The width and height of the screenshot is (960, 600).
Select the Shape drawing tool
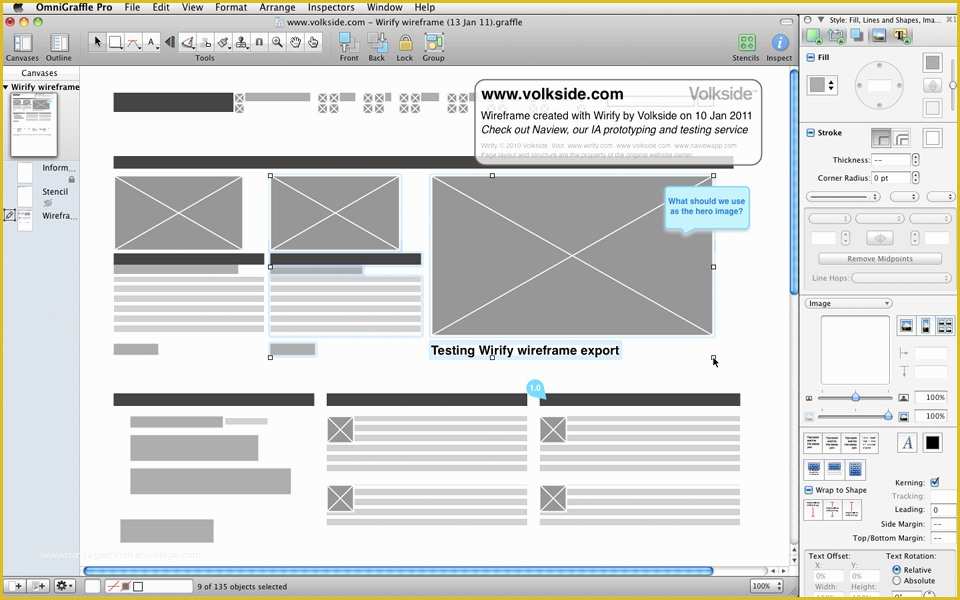(116, 42)
